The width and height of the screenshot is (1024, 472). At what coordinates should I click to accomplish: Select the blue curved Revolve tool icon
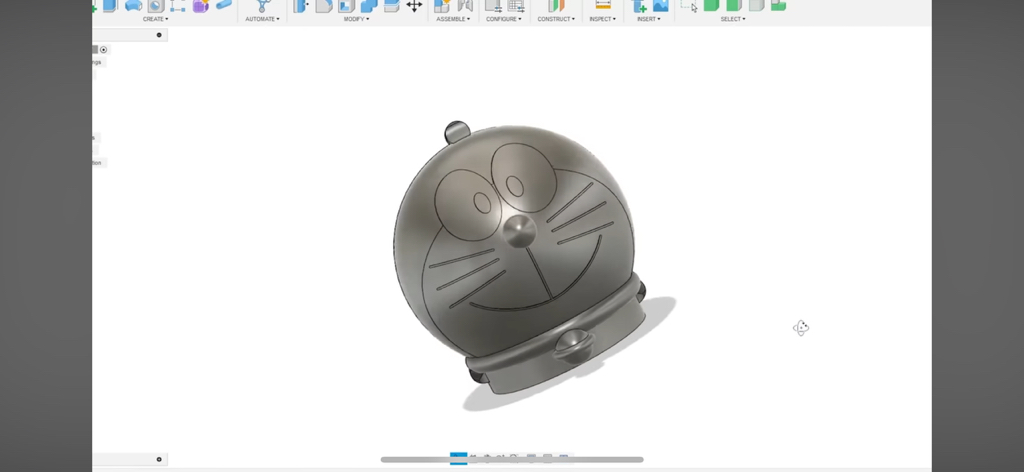pyautogui.click(x=133, y=6)
